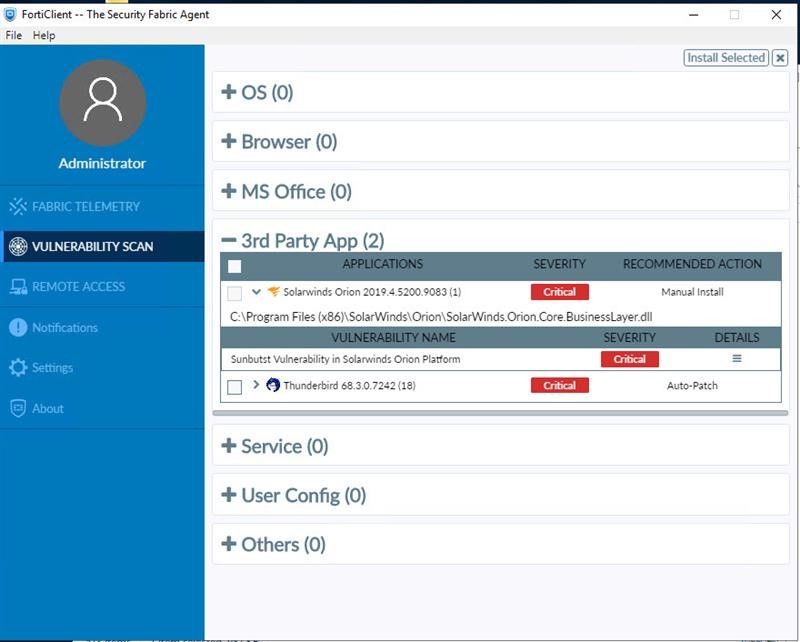Click the Solarwinds Orion 2019.4.5200.9083 (1) label
The width and height of the screenshot is (800, 642).
[372, 292]
